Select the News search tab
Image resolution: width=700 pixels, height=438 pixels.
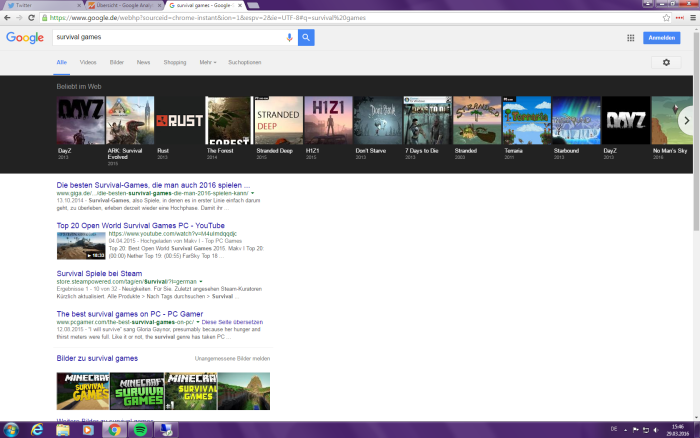(143, 63)
